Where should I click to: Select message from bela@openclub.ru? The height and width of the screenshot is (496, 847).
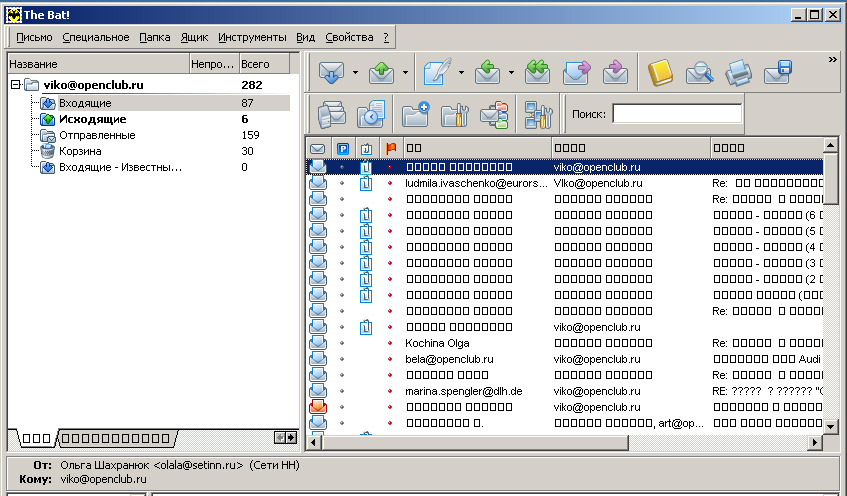449,359
